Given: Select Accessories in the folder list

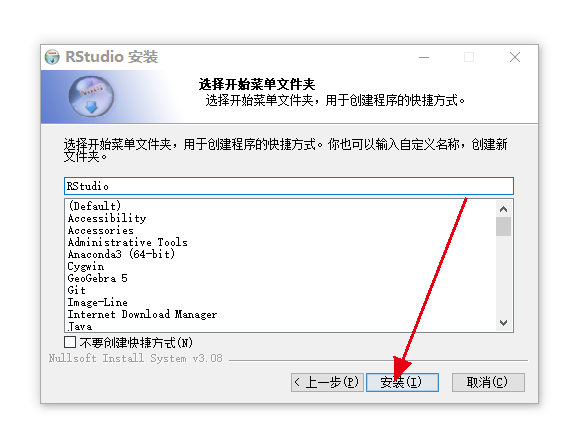Looking at the screenshot, I should (x=101, y=230).
